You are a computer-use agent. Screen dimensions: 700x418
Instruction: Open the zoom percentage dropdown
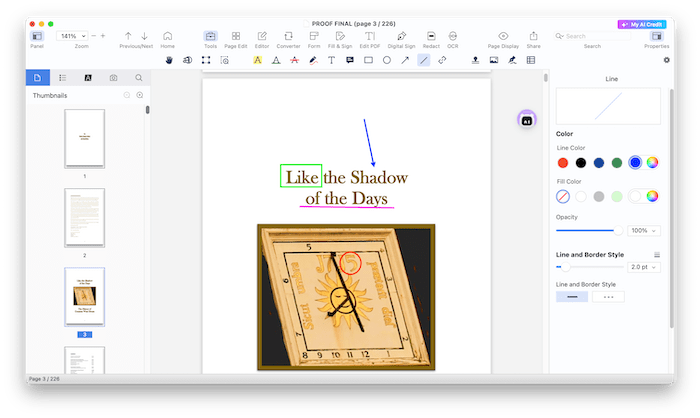pos(71,36)
